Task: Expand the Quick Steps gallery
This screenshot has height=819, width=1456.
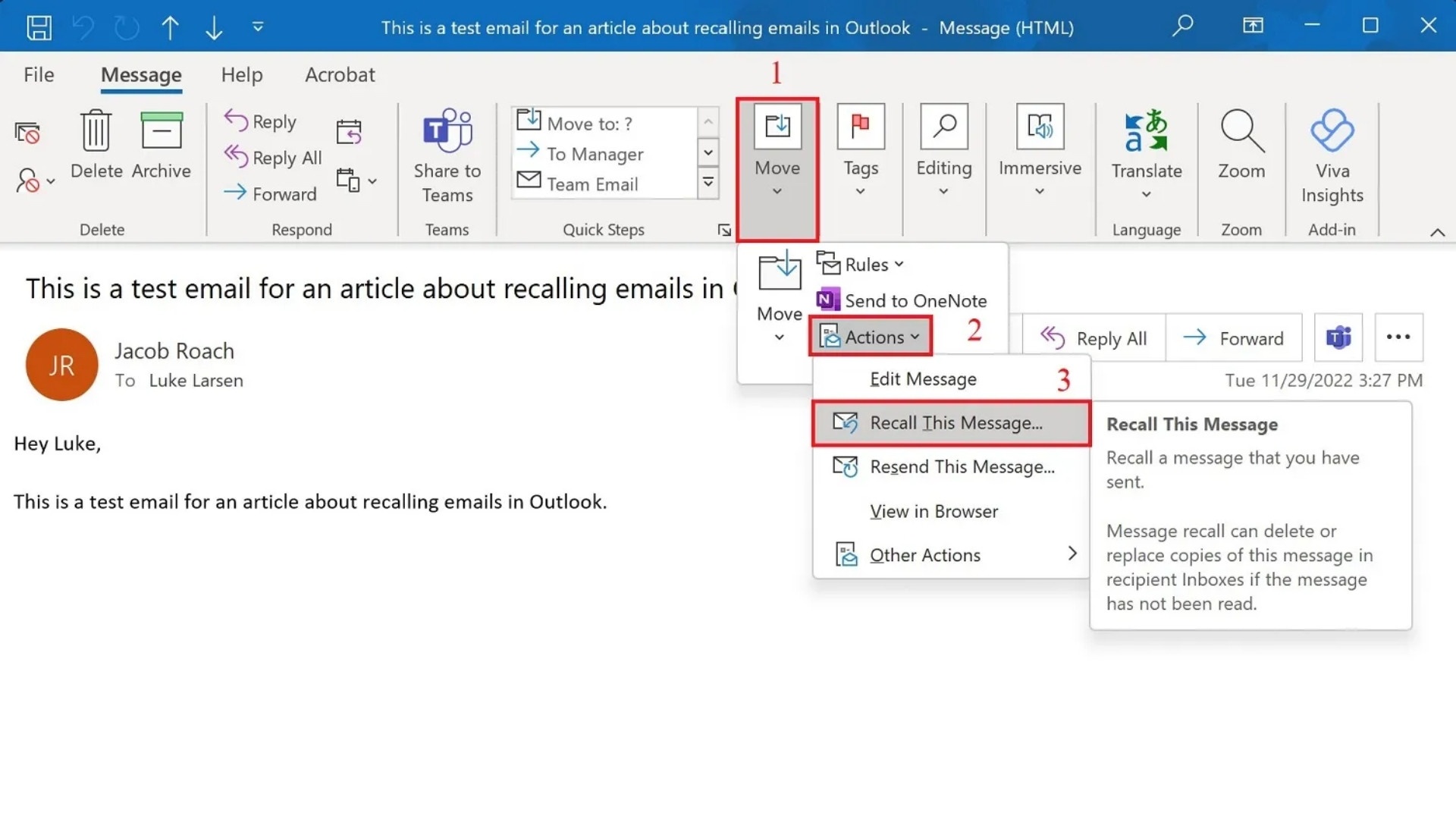Action: (708, 183)
